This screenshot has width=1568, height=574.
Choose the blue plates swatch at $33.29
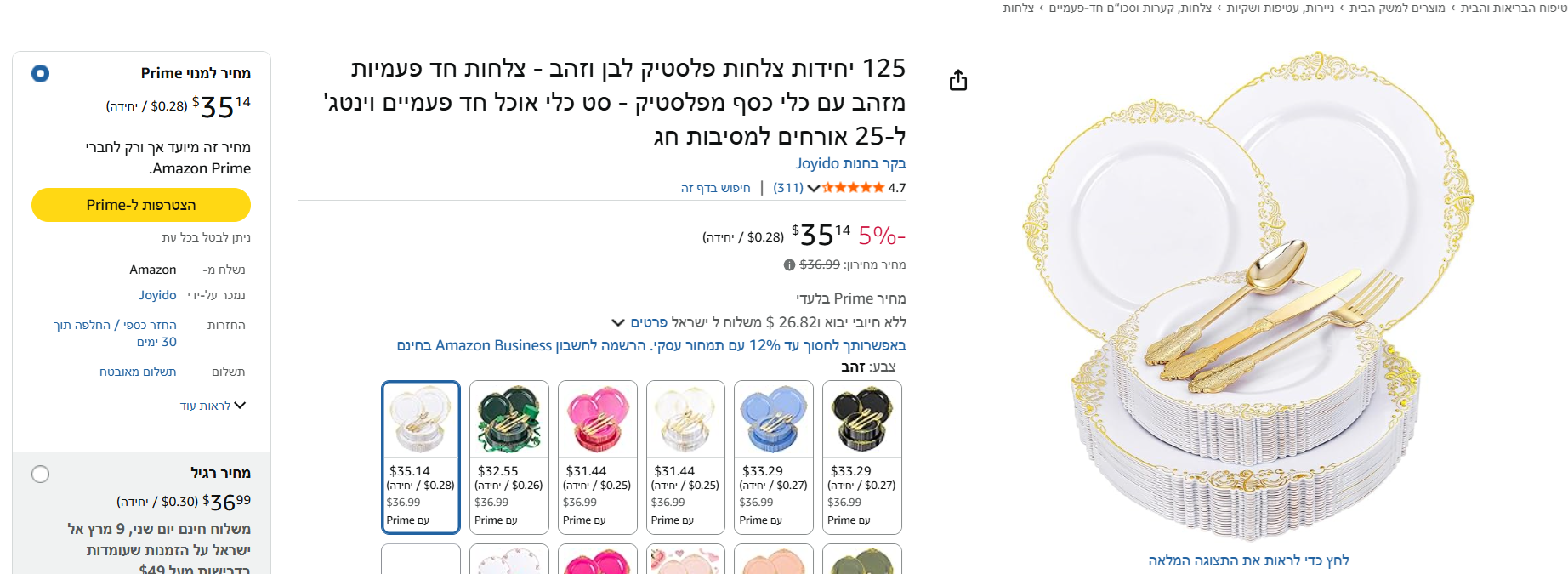point(774,457)
